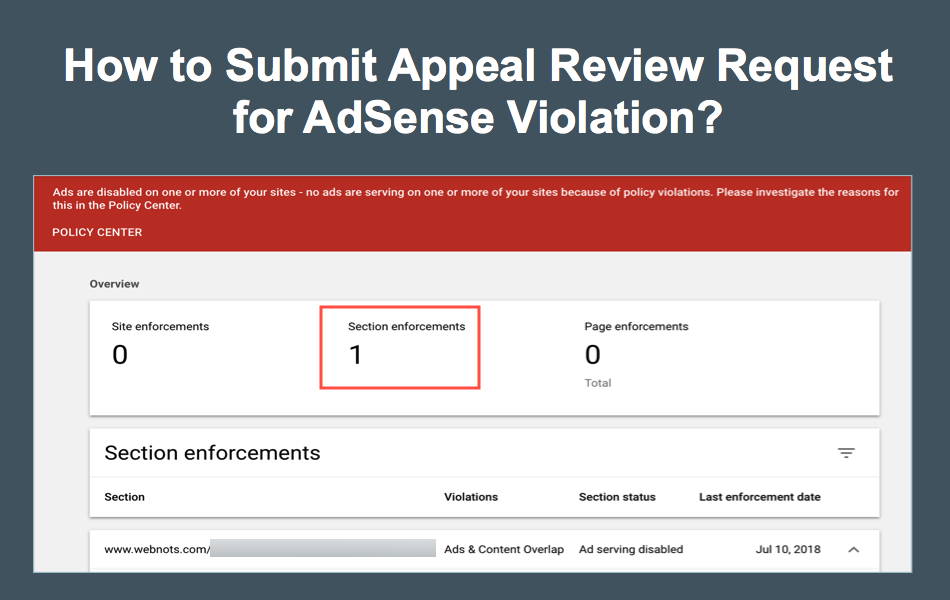
Task: Click the Ad serving disabled status
Action: point(631,549)
